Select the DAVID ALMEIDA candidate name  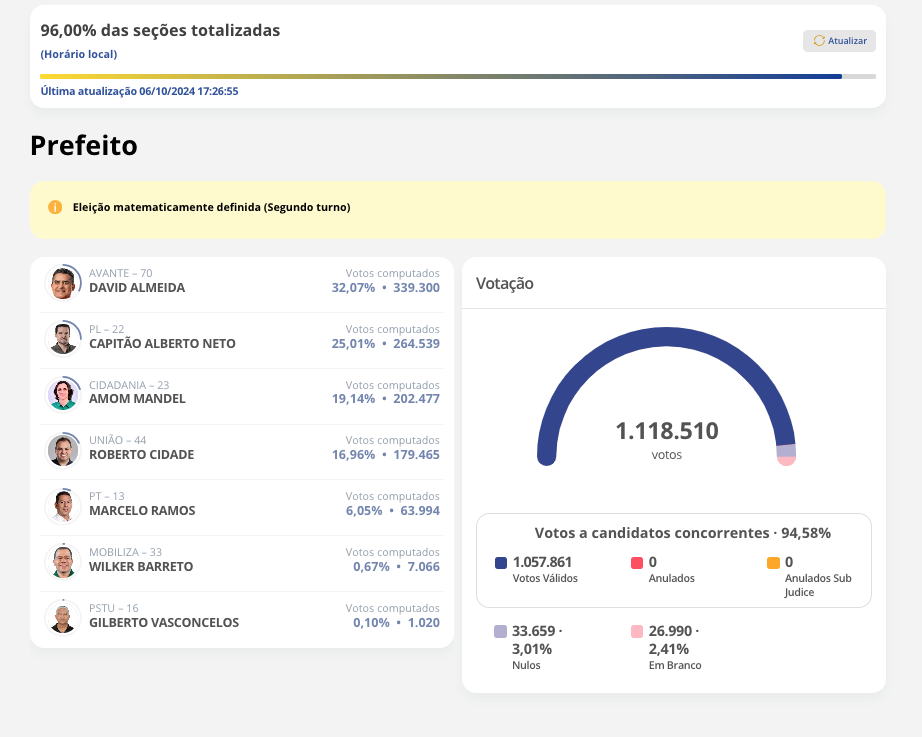[137, 288]
